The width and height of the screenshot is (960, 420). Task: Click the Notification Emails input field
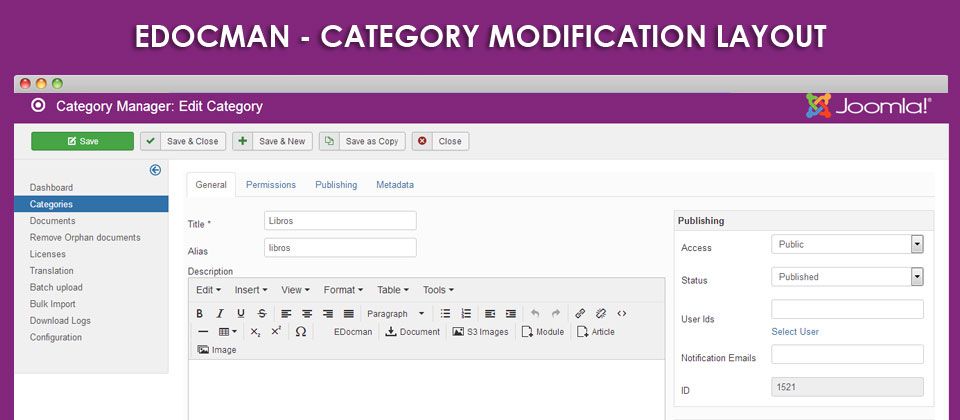[847, 354]
